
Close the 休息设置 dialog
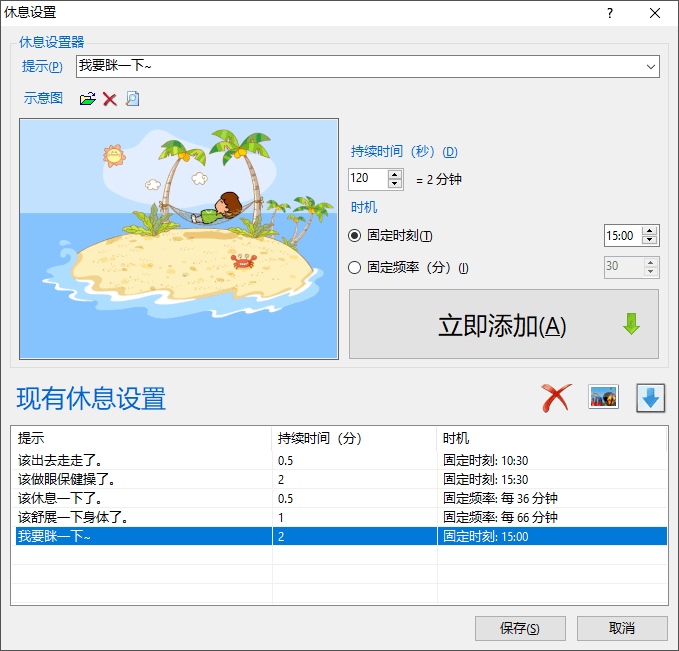655,13
